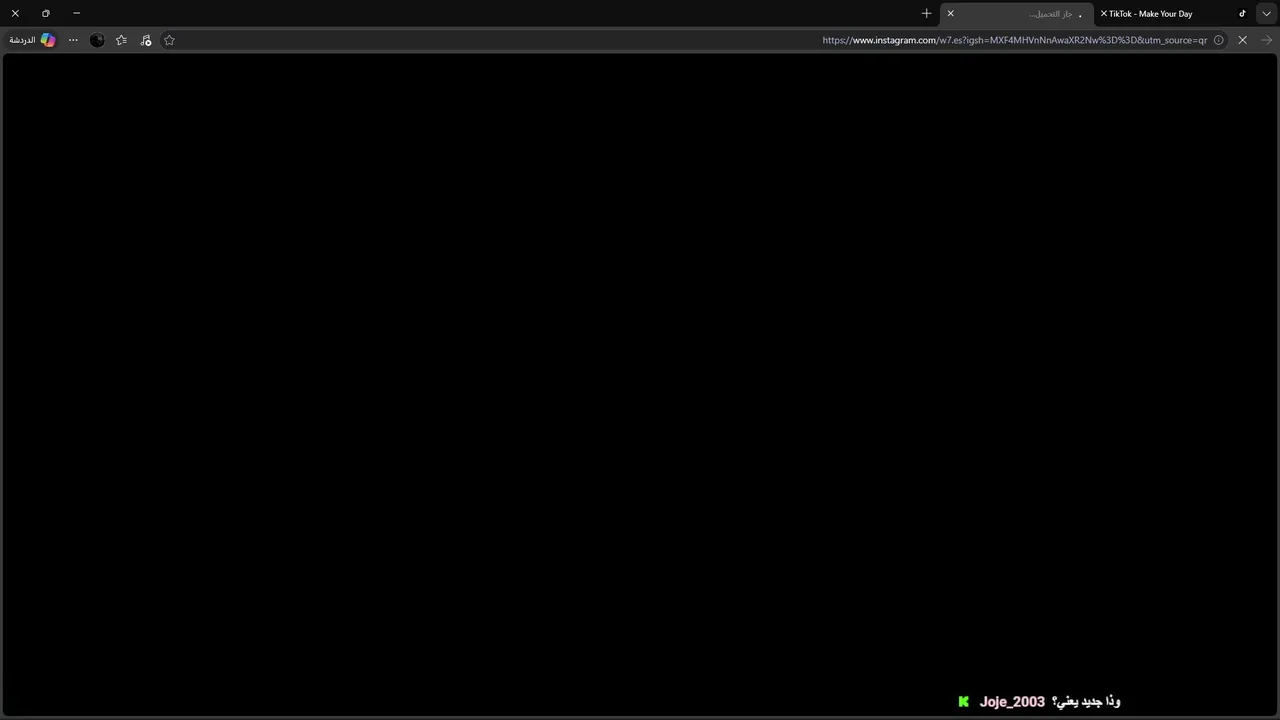Viewport: 1280px width, 720px height.
Task: Open the round profile avatar
Action: click(97, 40)
